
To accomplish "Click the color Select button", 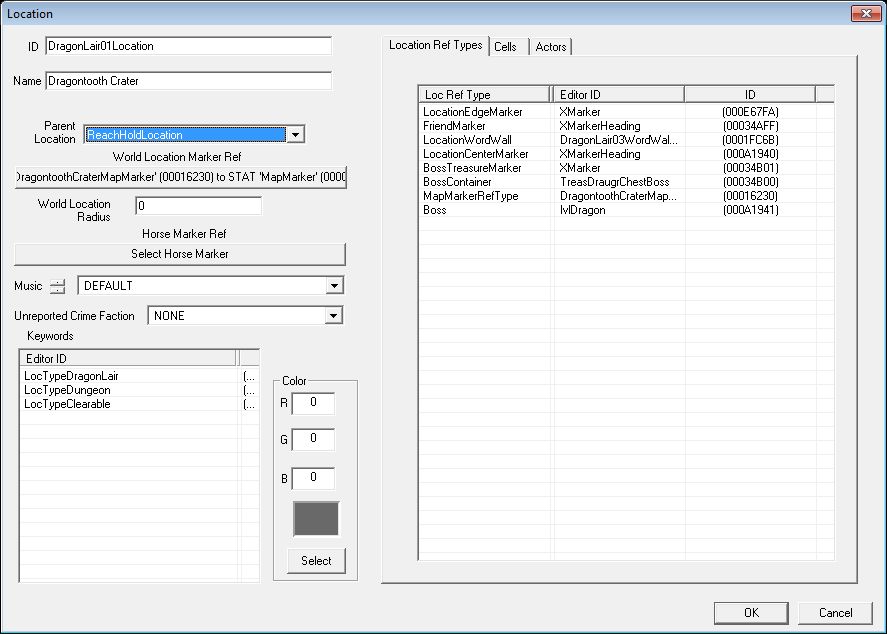I will [316, 560].
